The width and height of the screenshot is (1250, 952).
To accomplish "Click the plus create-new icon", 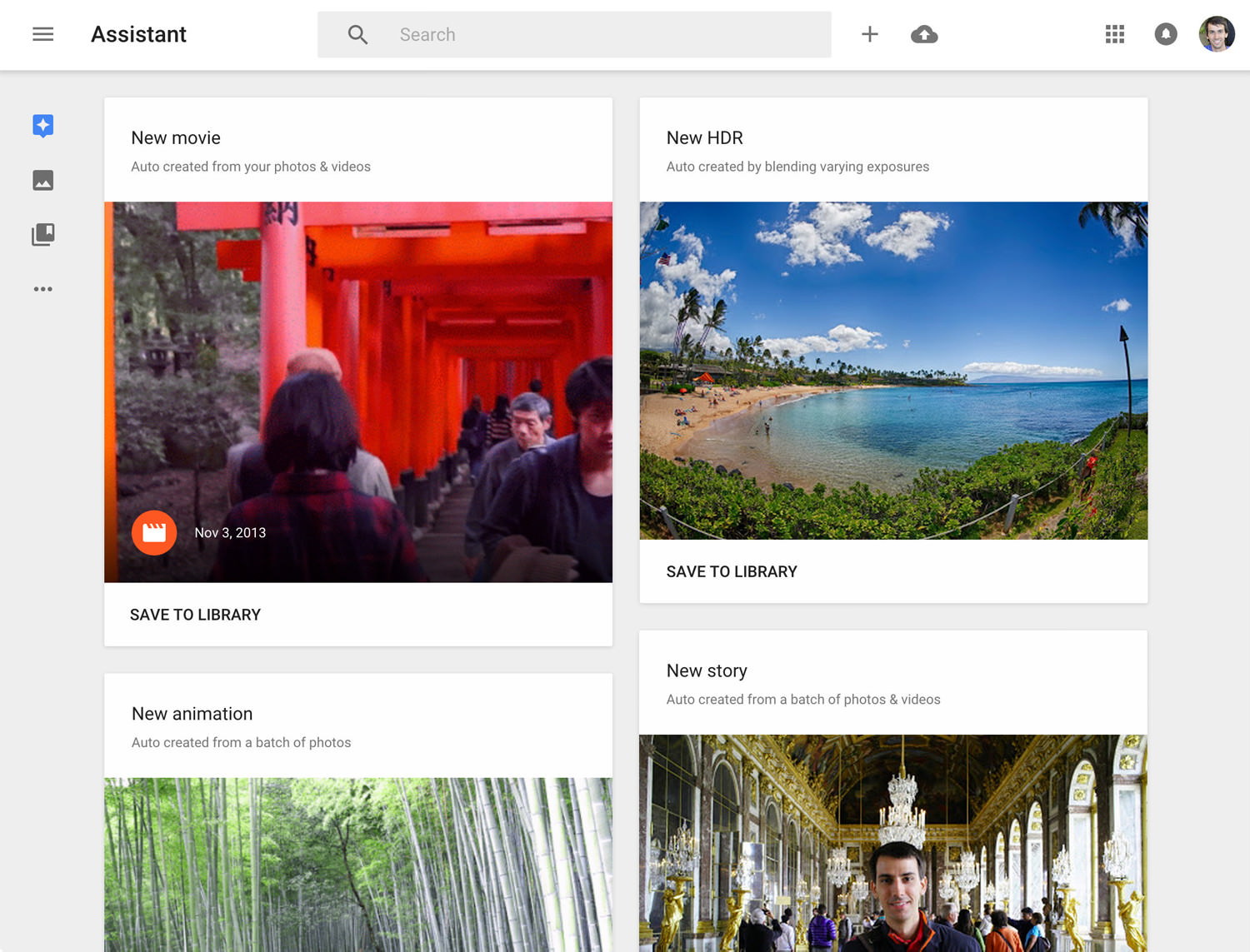I will (x=870, y=34).
